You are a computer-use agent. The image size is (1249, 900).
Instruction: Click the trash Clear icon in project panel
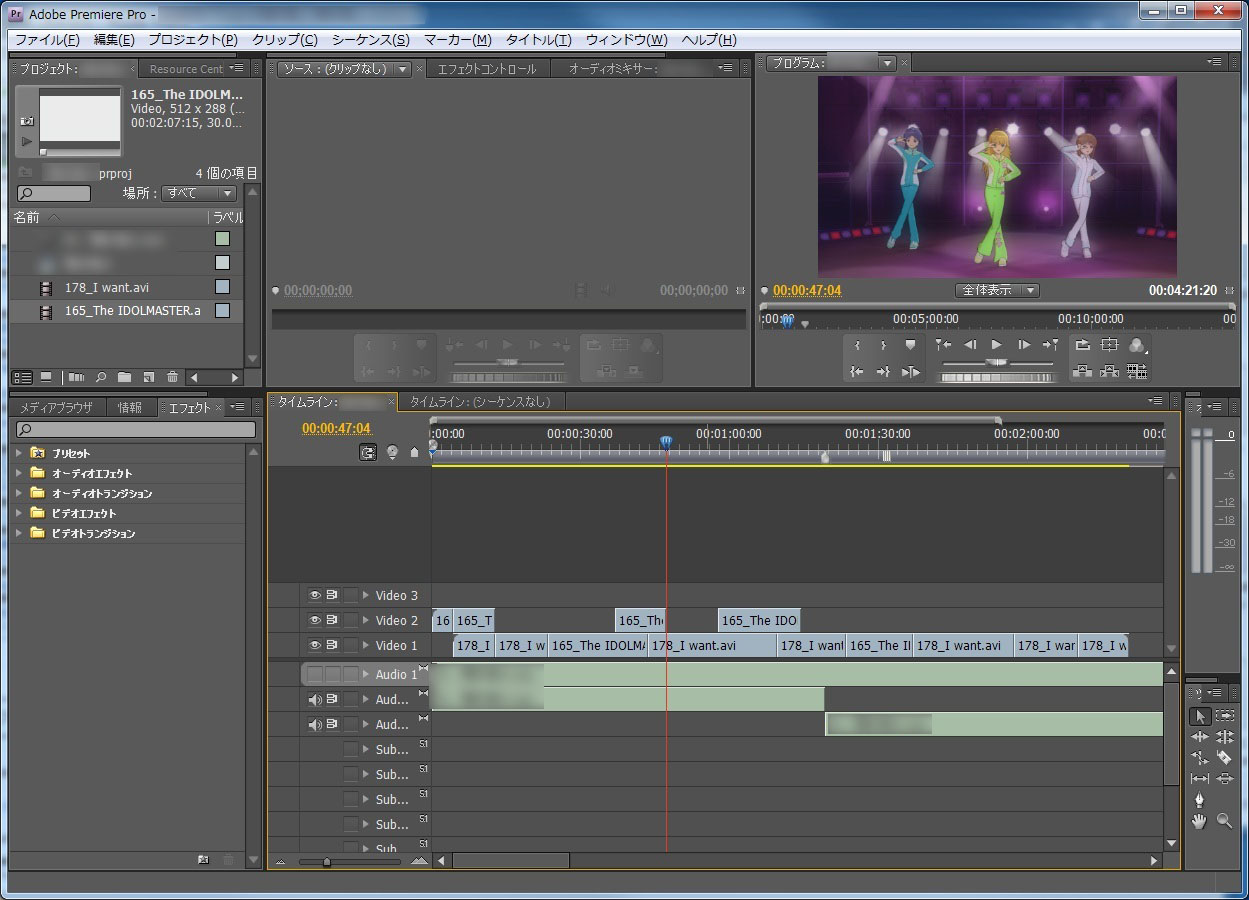click(173, 377)
